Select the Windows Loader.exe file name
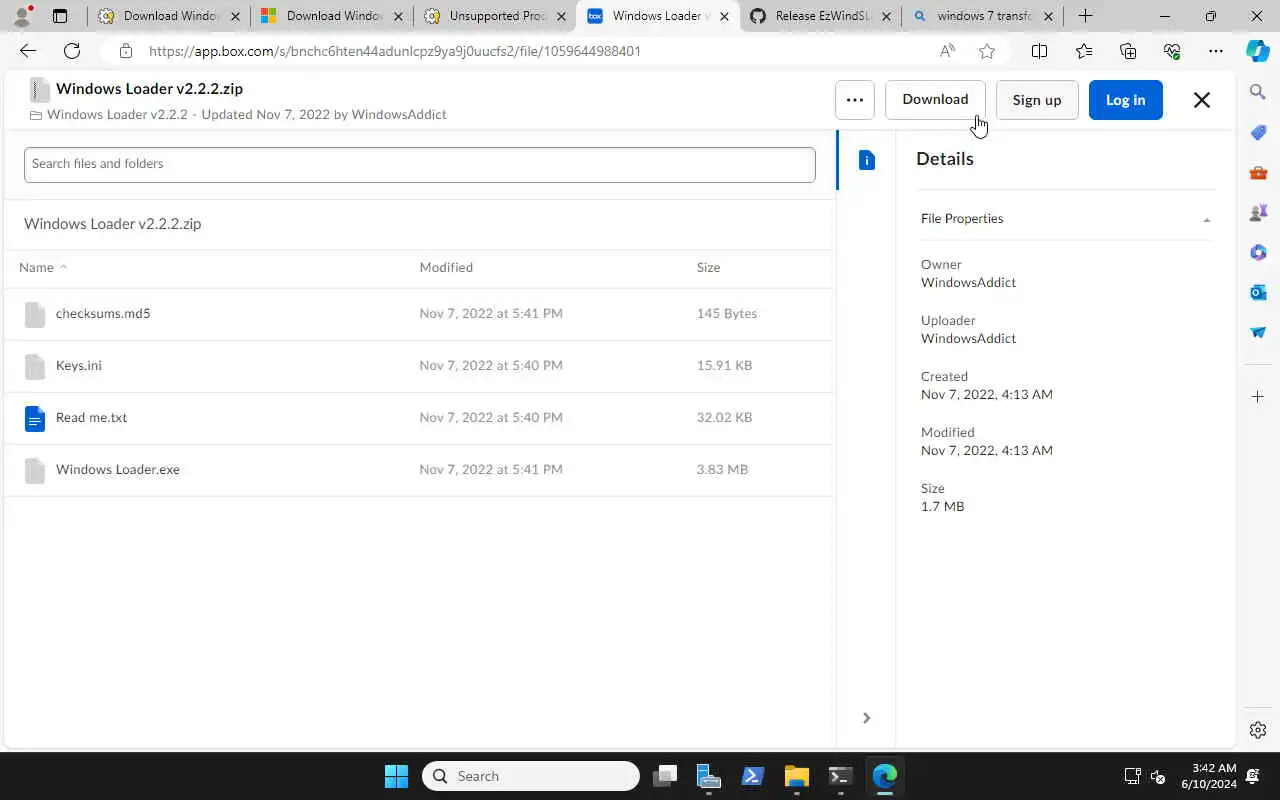Screen dimensions: 1280x800 pyautogui.click(x=118, y=470)
